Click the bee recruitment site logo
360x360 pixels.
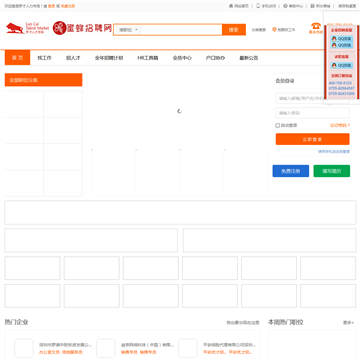[x=82, y=28]
